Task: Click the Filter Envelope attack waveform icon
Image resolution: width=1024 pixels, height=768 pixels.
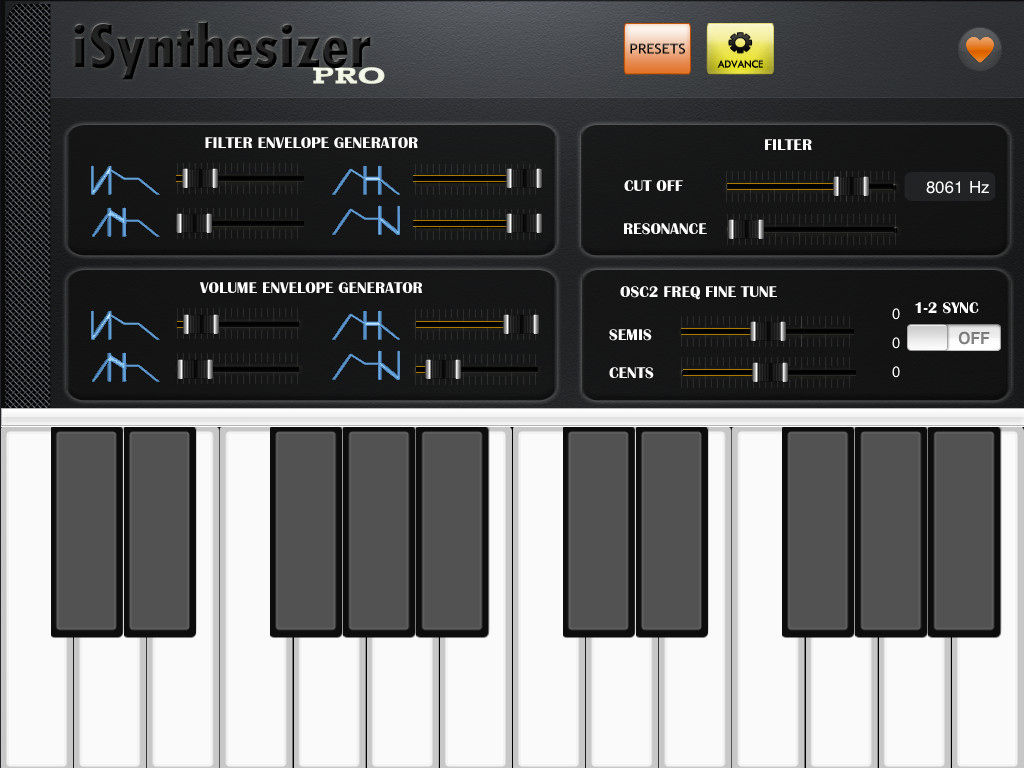Action: click(124, 180)
